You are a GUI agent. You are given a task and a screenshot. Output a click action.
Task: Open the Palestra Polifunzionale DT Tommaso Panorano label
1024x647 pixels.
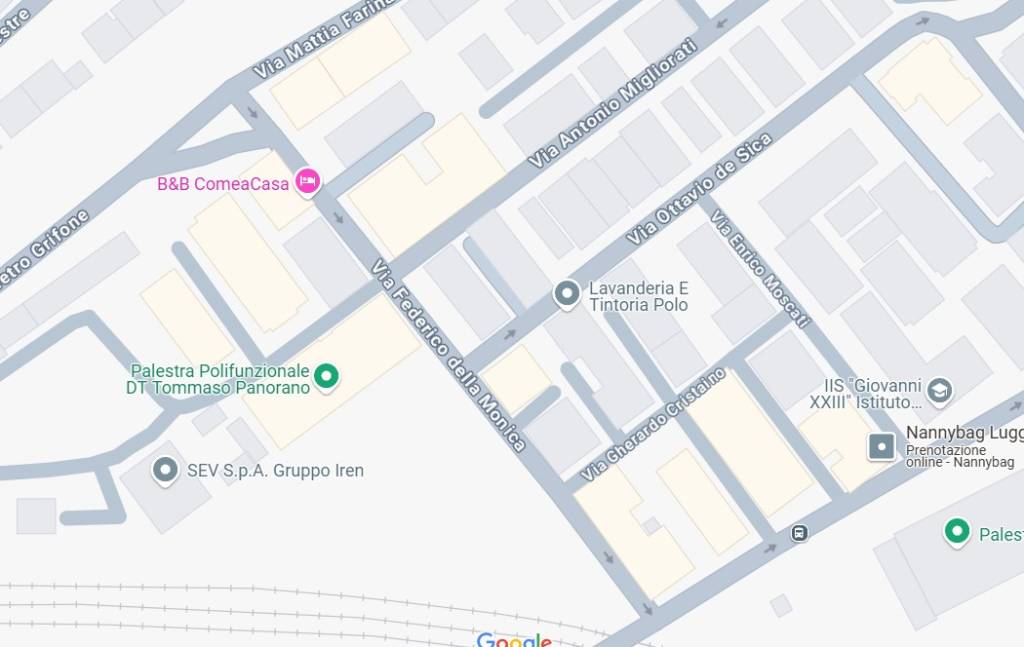pyautogui.click(x=218, y=379)
